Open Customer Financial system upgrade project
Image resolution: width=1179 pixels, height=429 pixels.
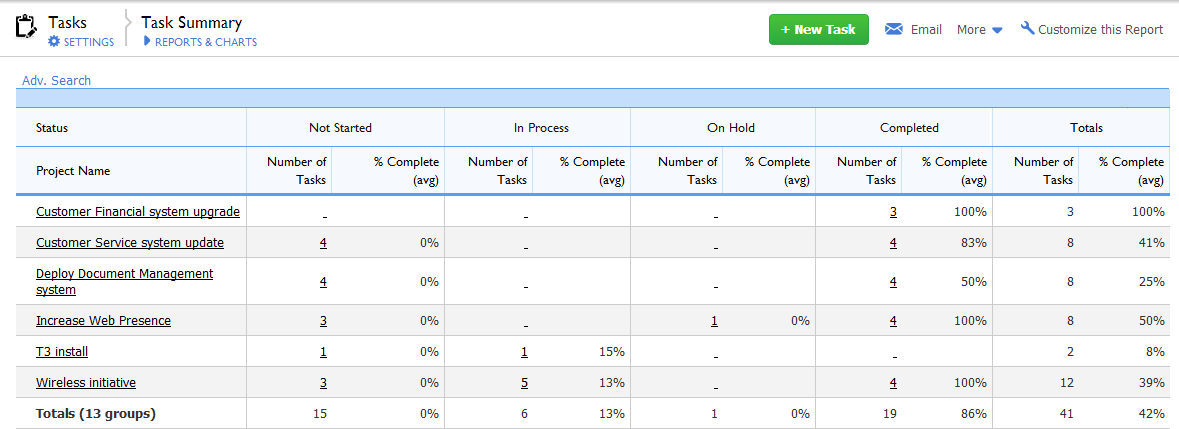(138, 212)
